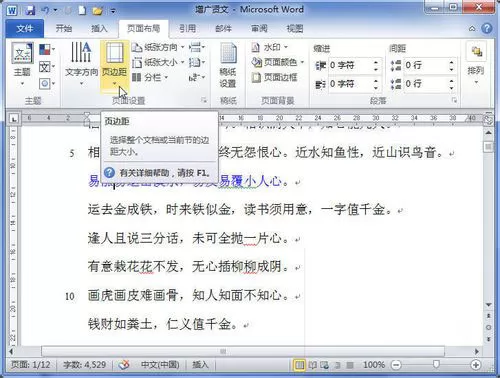This screenshot has width=500, height=378.
Task: Open the 文件 File tab
Action: tap(25, 29)
